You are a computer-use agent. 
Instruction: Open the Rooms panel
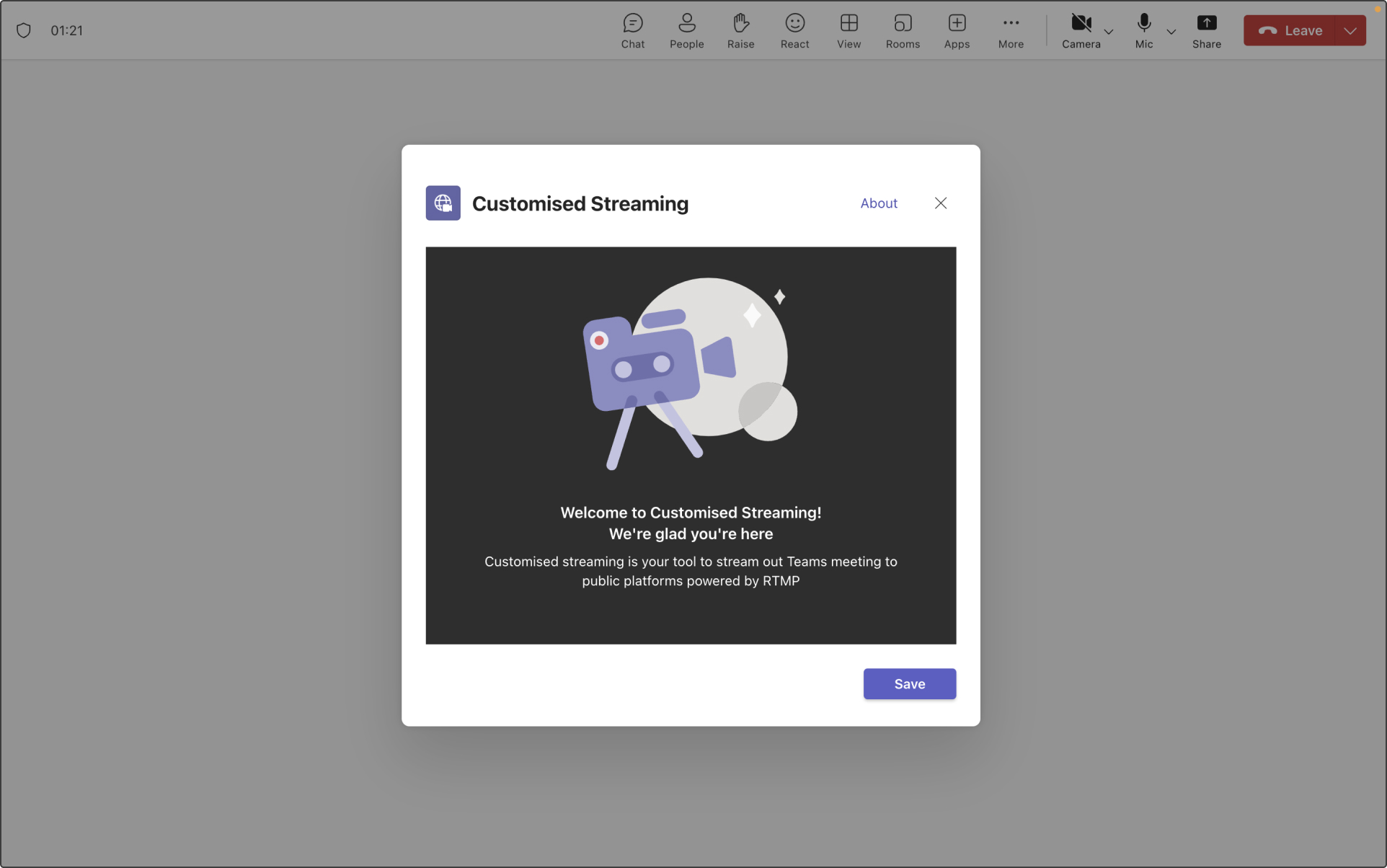click(902, 29)
